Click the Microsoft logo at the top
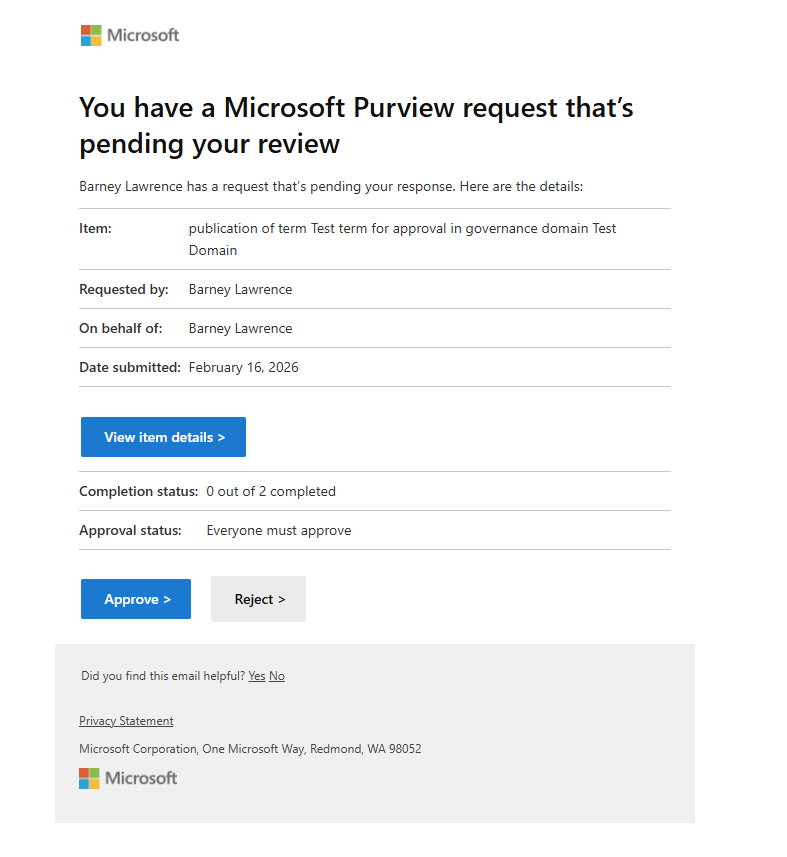Viewport: 787px width, 857px height. click(x=130, y=35)
